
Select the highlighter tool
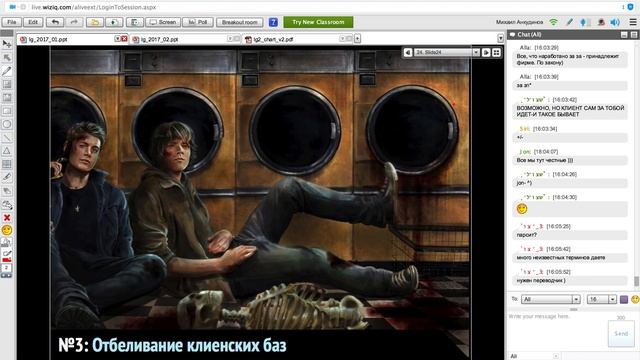(7, 177)
